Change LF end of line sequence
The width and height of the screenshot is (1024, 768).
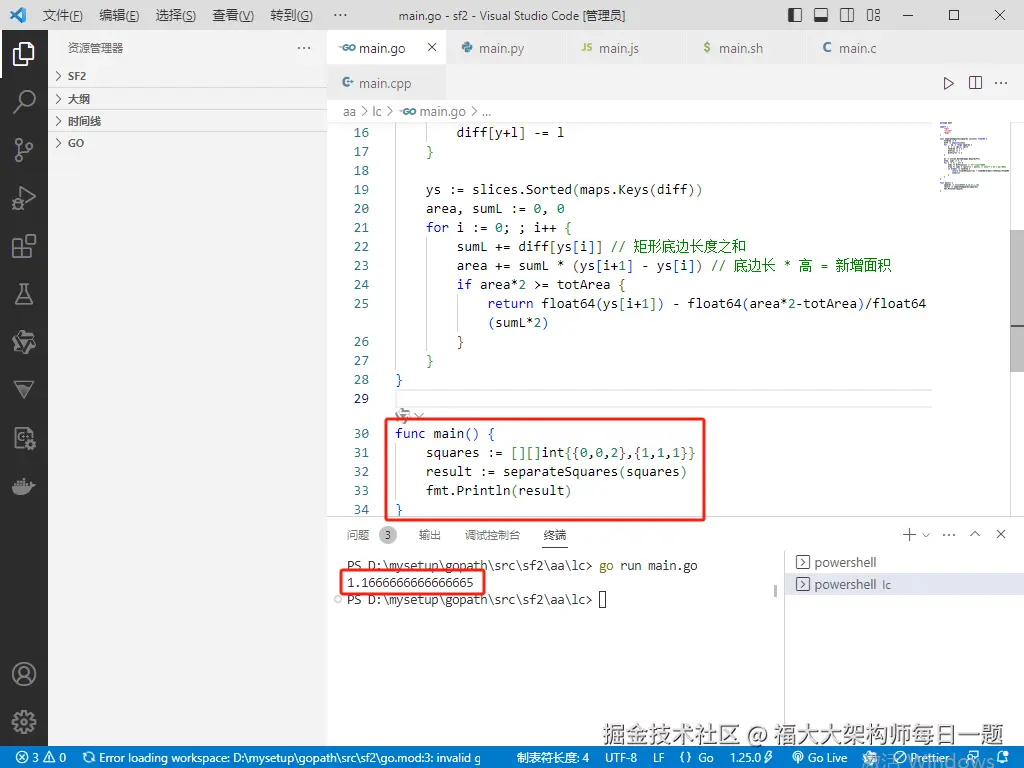point(658,758)
